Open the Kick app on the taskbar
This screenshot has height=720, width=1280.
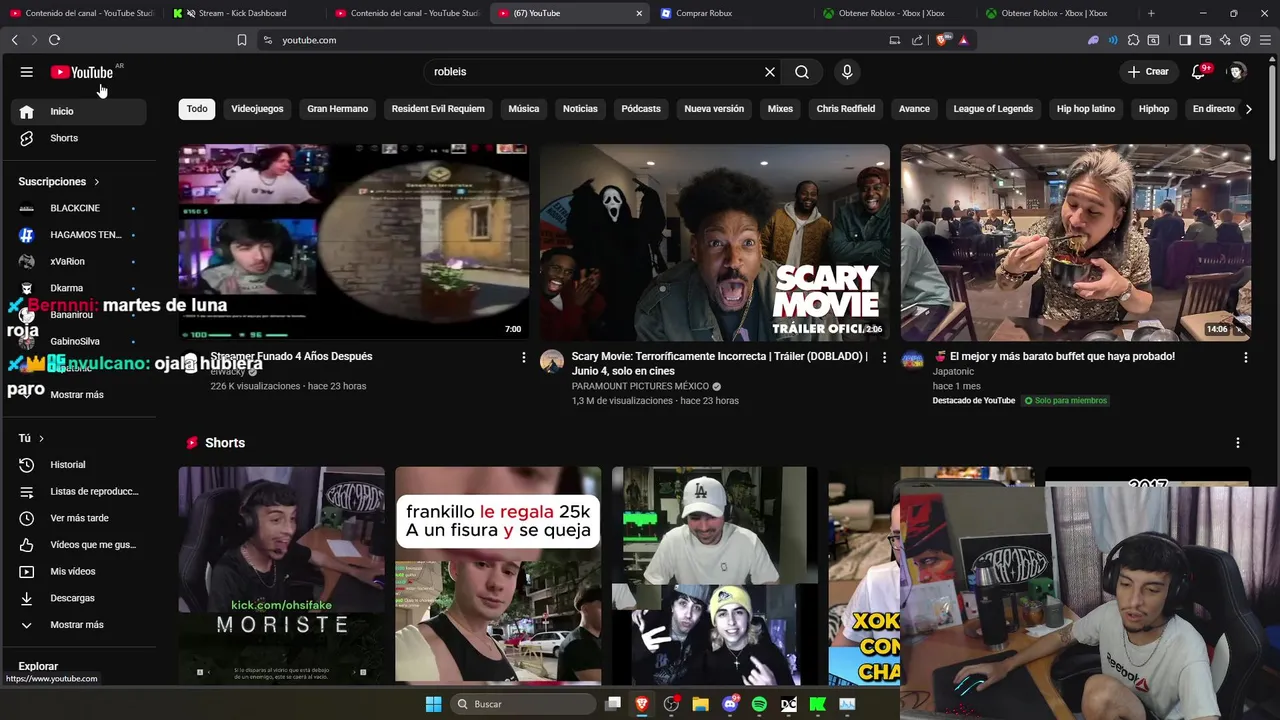[818, 704]
